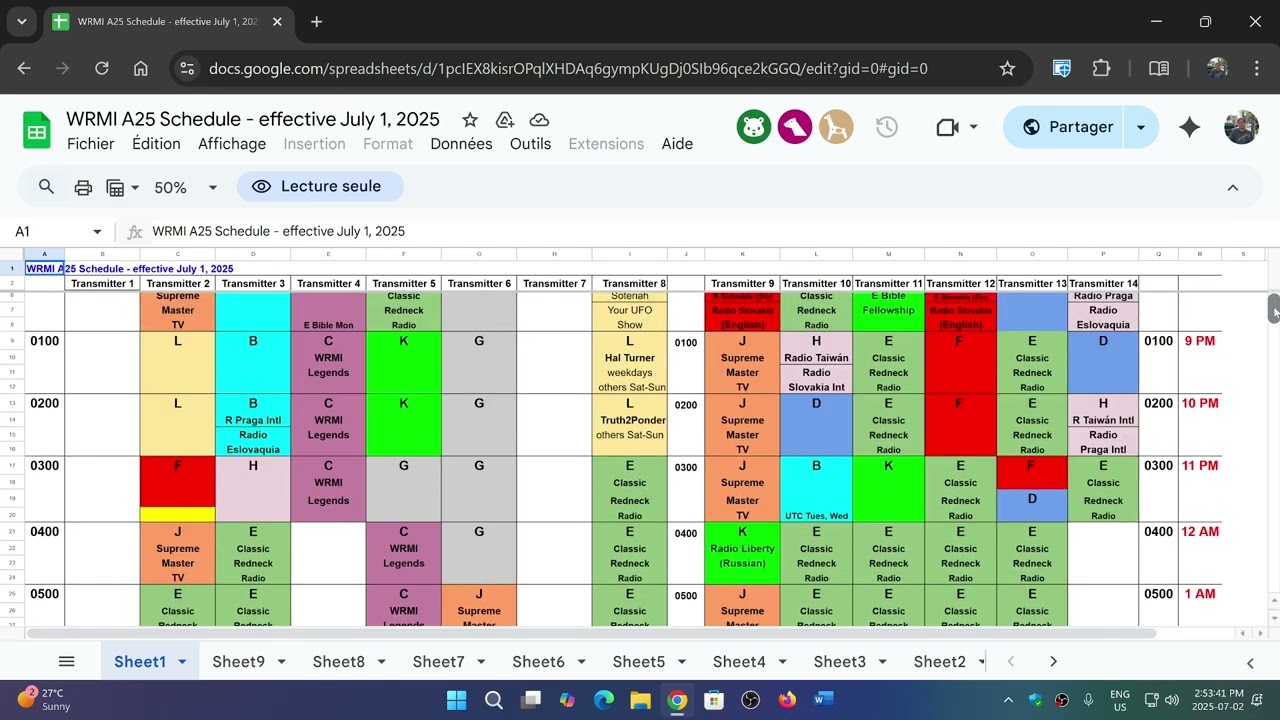Open the browser side panel icon
Screen dimensions: 1280x720
point(1159,68)
